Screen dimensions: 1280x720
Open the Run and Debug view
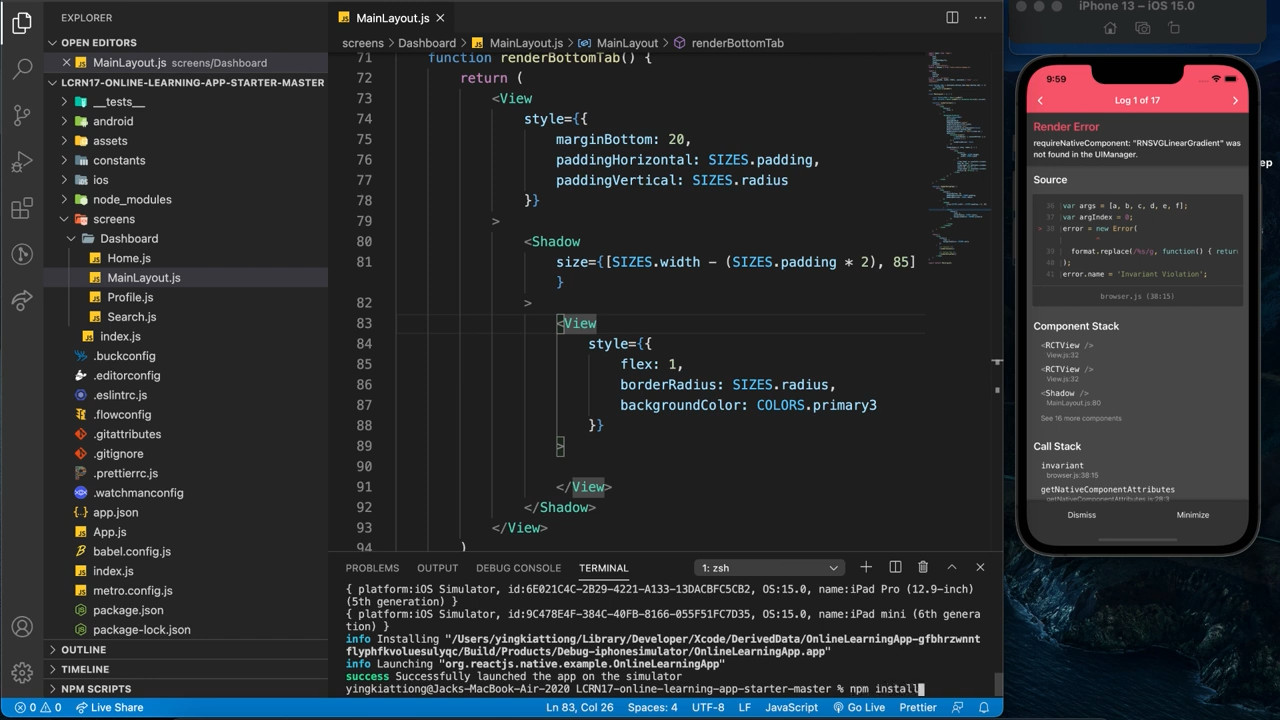22,162
